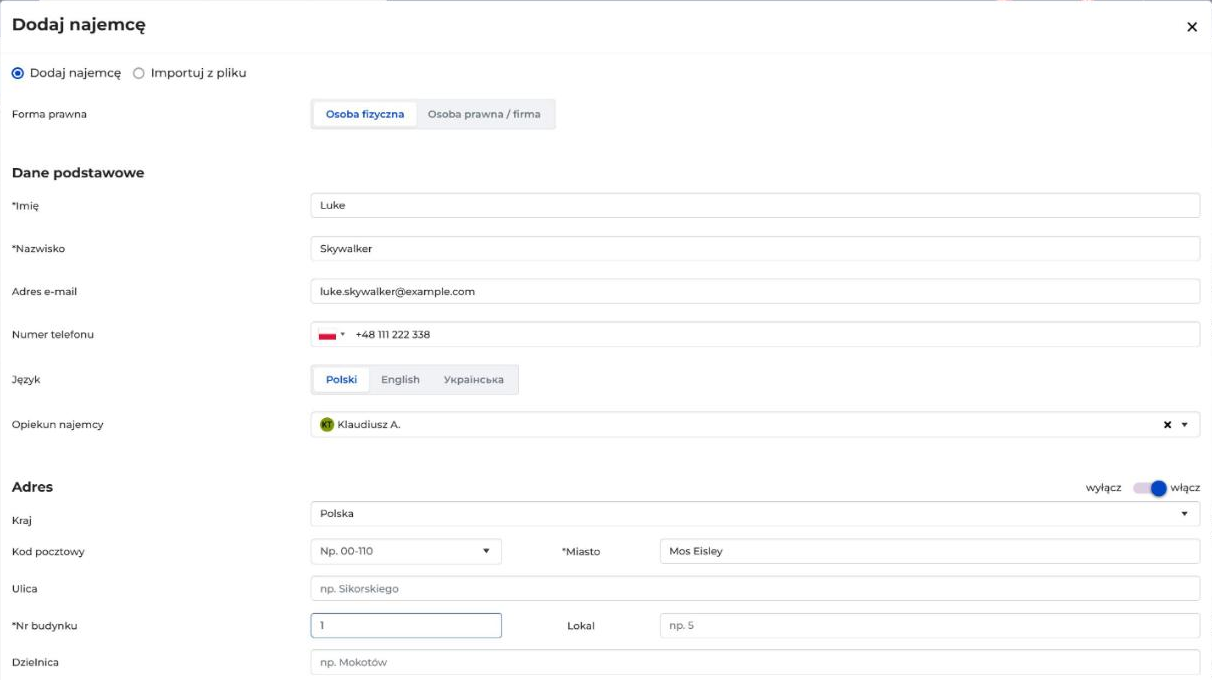Click the Dane podstawowe section heading
This screenshot has width=1212, height=680.
78,173
